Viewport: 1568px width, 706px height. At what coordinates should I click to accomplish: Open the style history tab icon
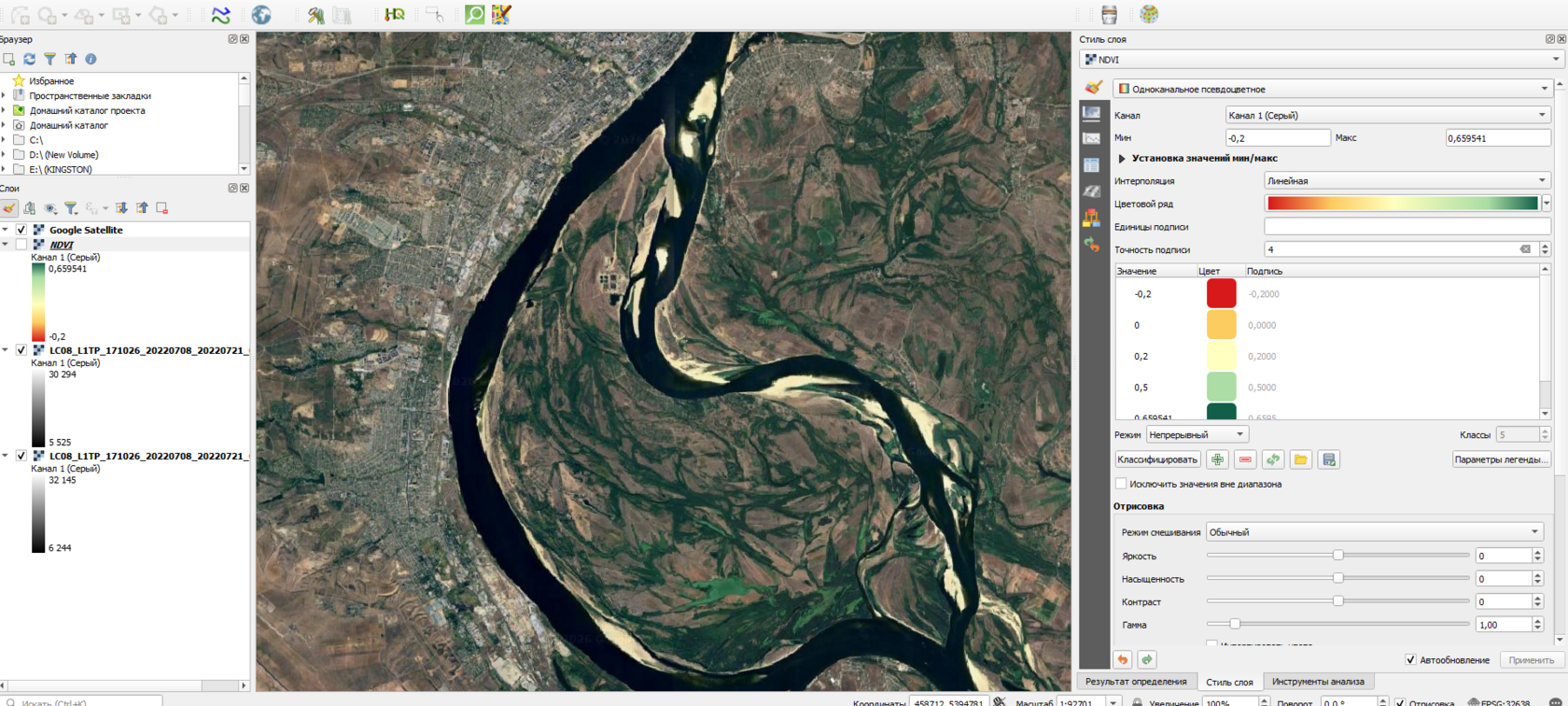(1091, 245)
